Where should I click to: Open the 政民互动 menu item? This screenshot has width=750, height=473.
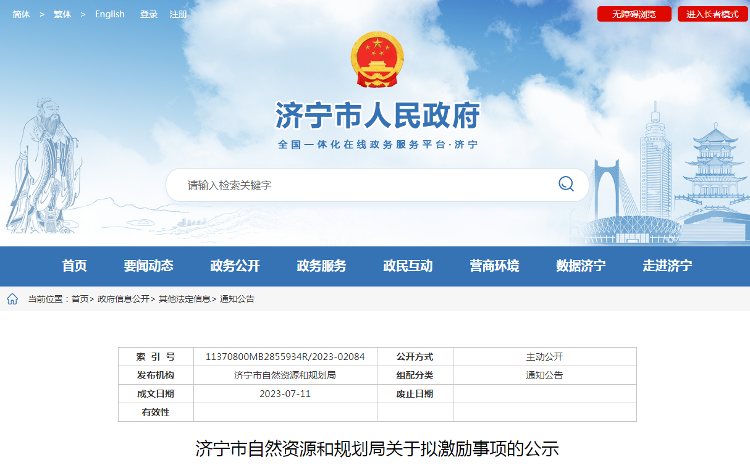408,266
